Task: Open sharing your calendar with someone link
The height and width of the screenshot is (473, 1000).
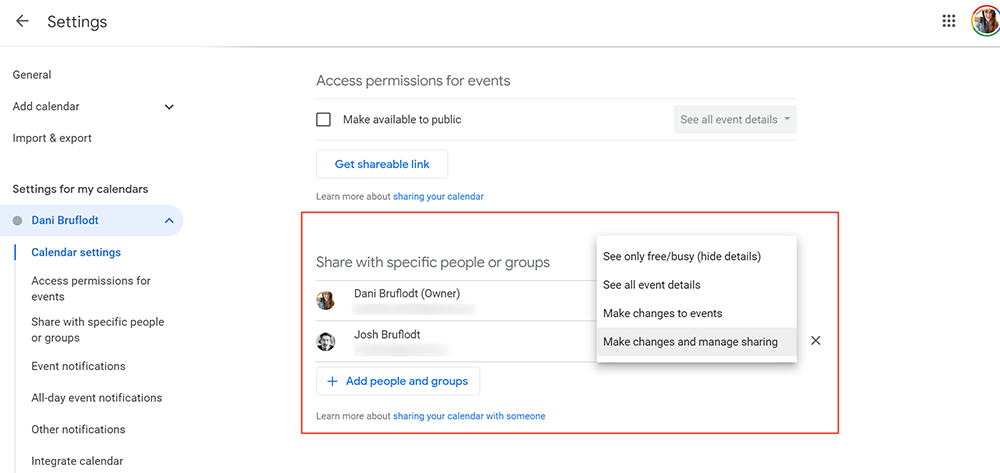Action: coord(469,416)
